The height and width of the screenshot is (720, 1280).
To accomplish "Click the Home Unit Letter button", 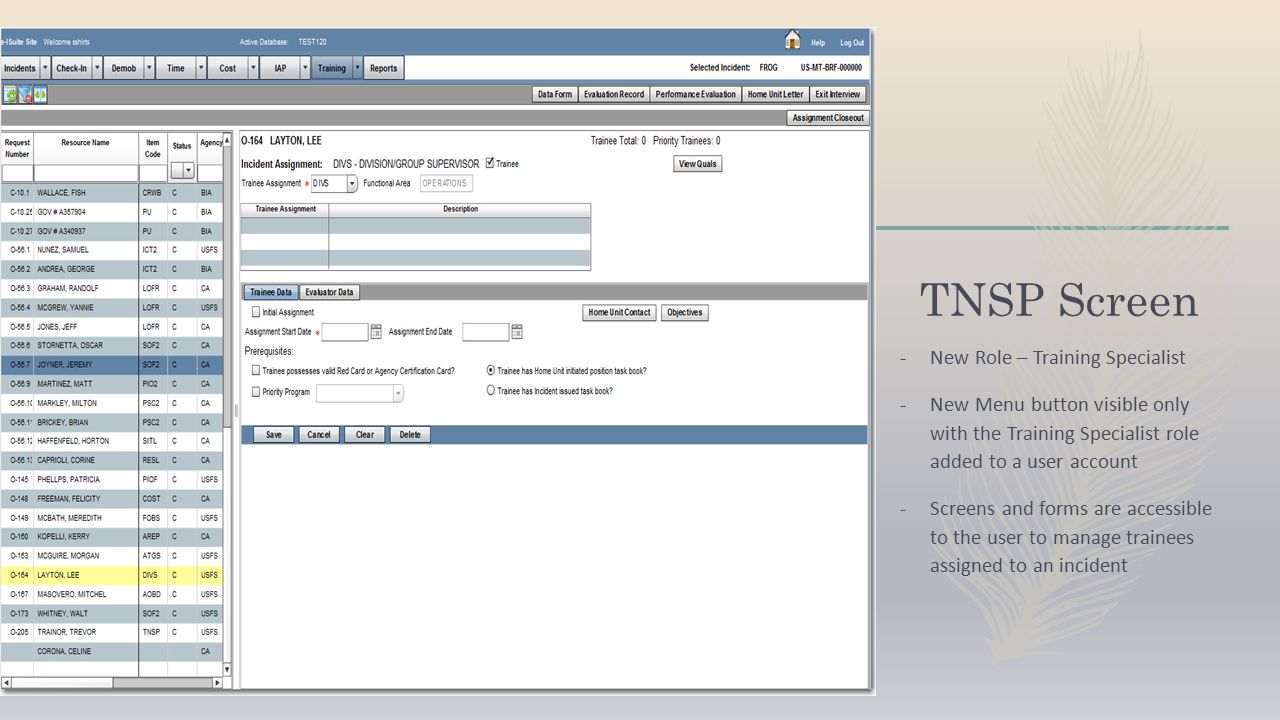I will (775, 94).
